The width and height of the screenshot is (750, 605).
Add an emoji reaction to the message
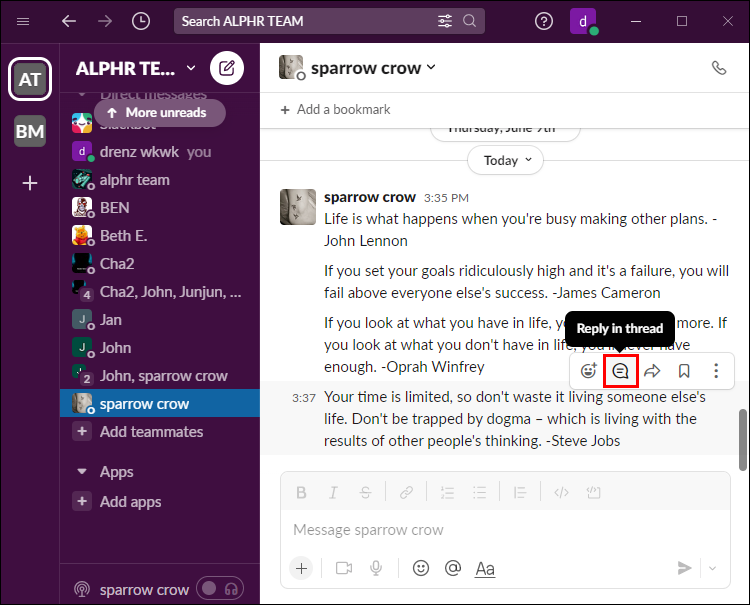588,371
